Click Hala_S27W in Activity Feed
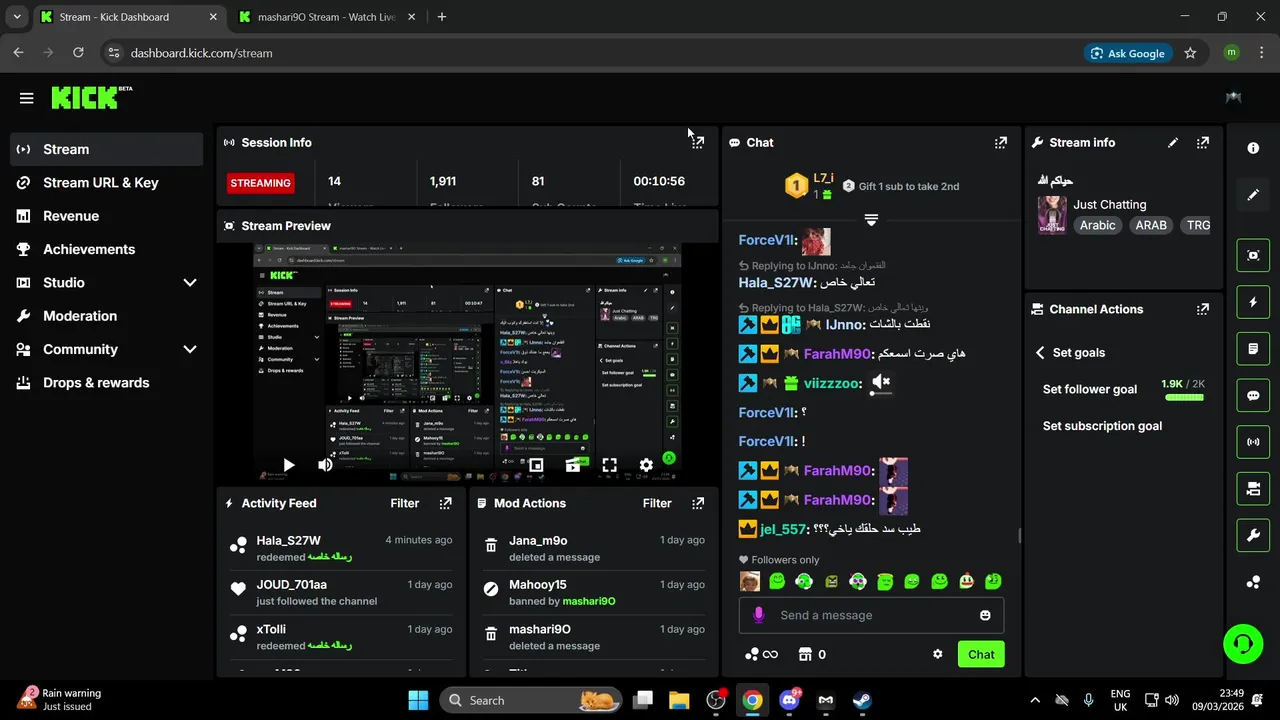The width and height of the screenshot is (1280, 720). [x=288, y=540]
